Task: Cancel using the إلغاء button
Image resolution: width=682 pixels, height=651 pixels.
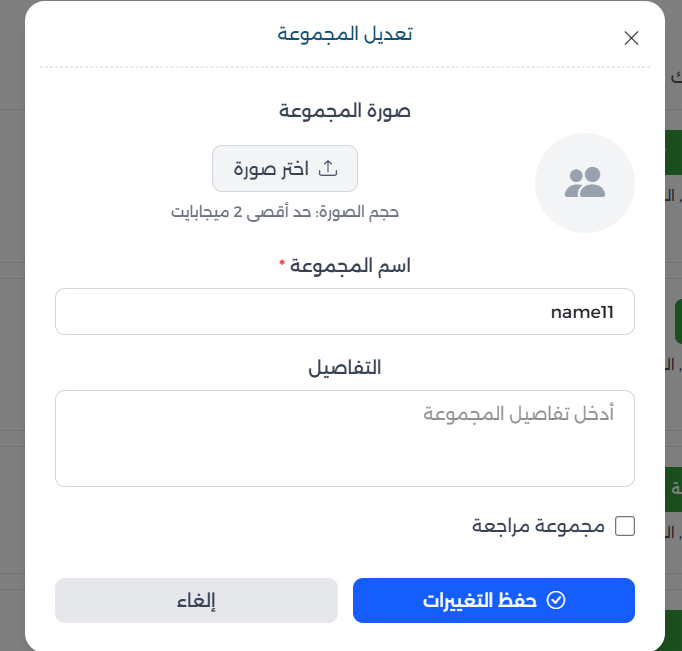Action: pos(196,600)
